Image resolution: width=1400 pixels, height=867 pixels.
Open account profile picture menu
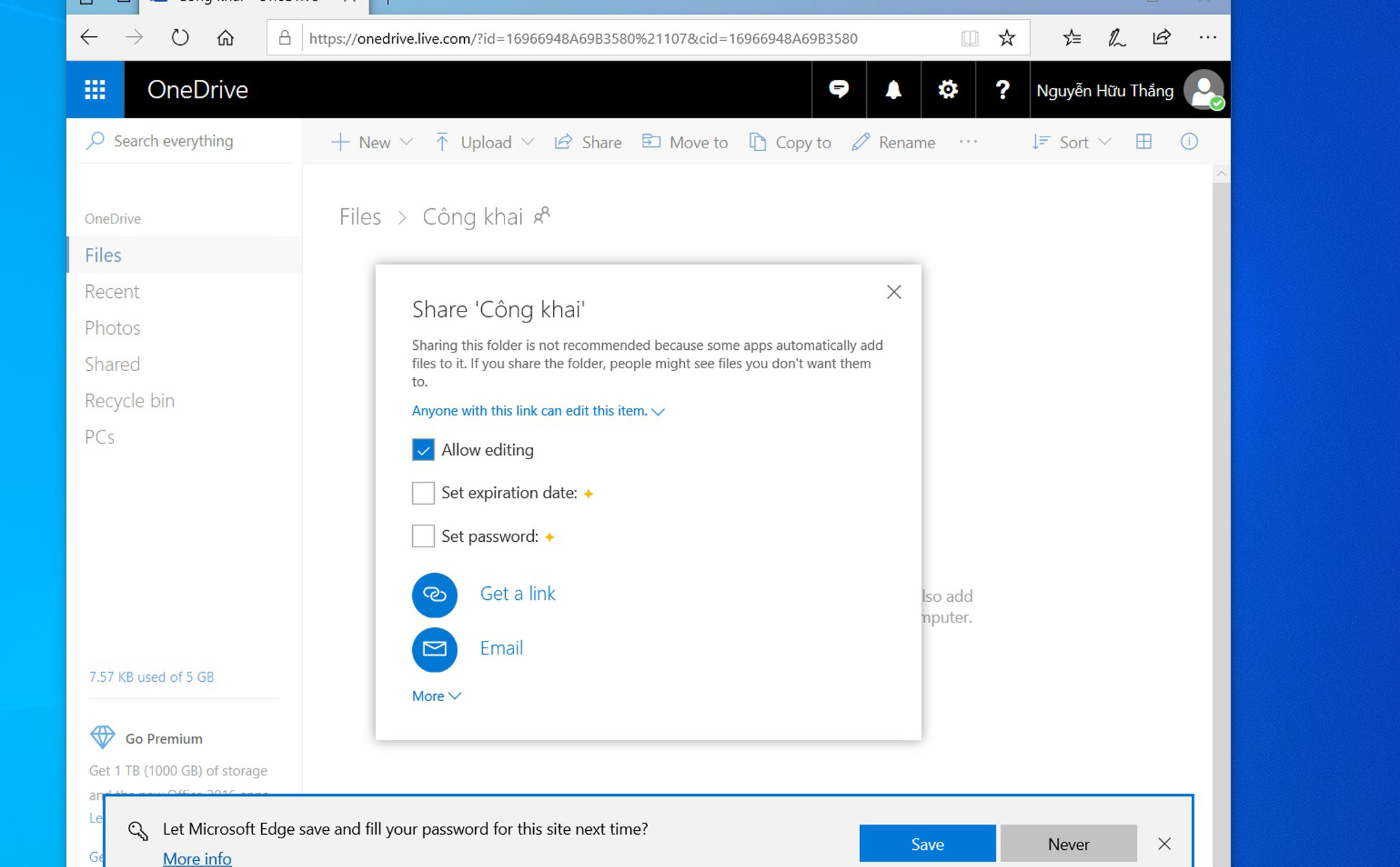[1204, 90]
